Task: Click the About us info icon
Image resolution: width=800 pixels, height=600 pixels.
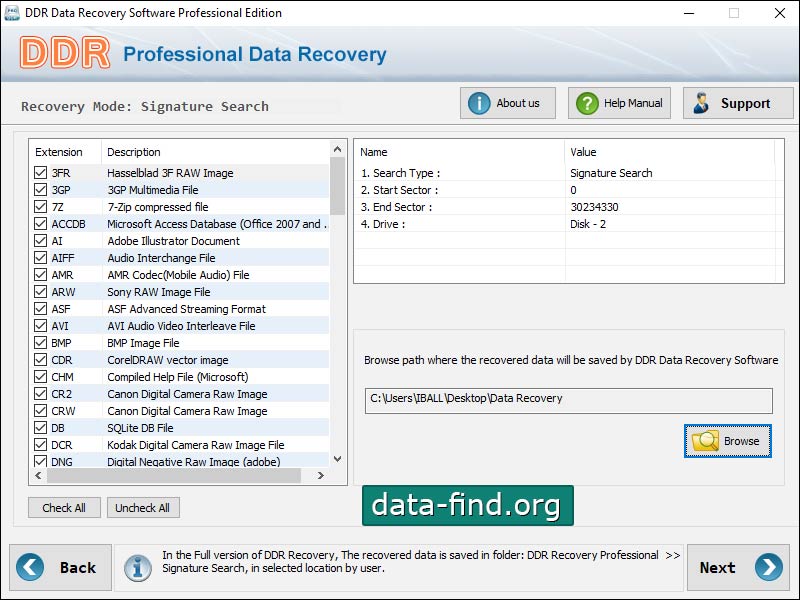Action: pos(480,103)
